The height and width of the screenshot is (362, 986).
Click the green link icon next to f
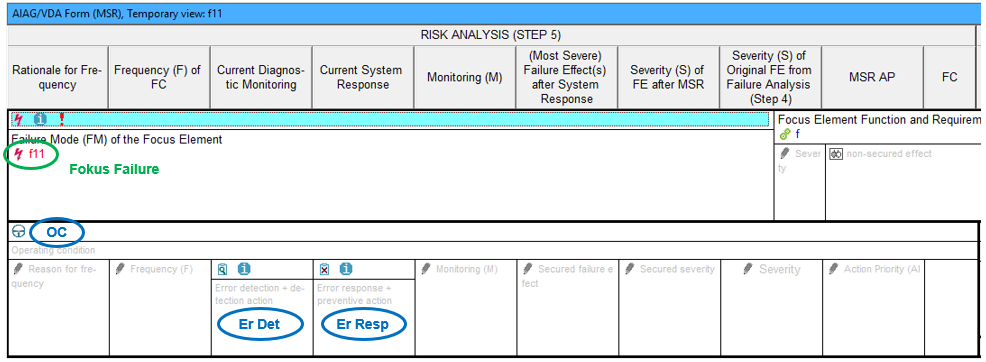tap(785, 134)
